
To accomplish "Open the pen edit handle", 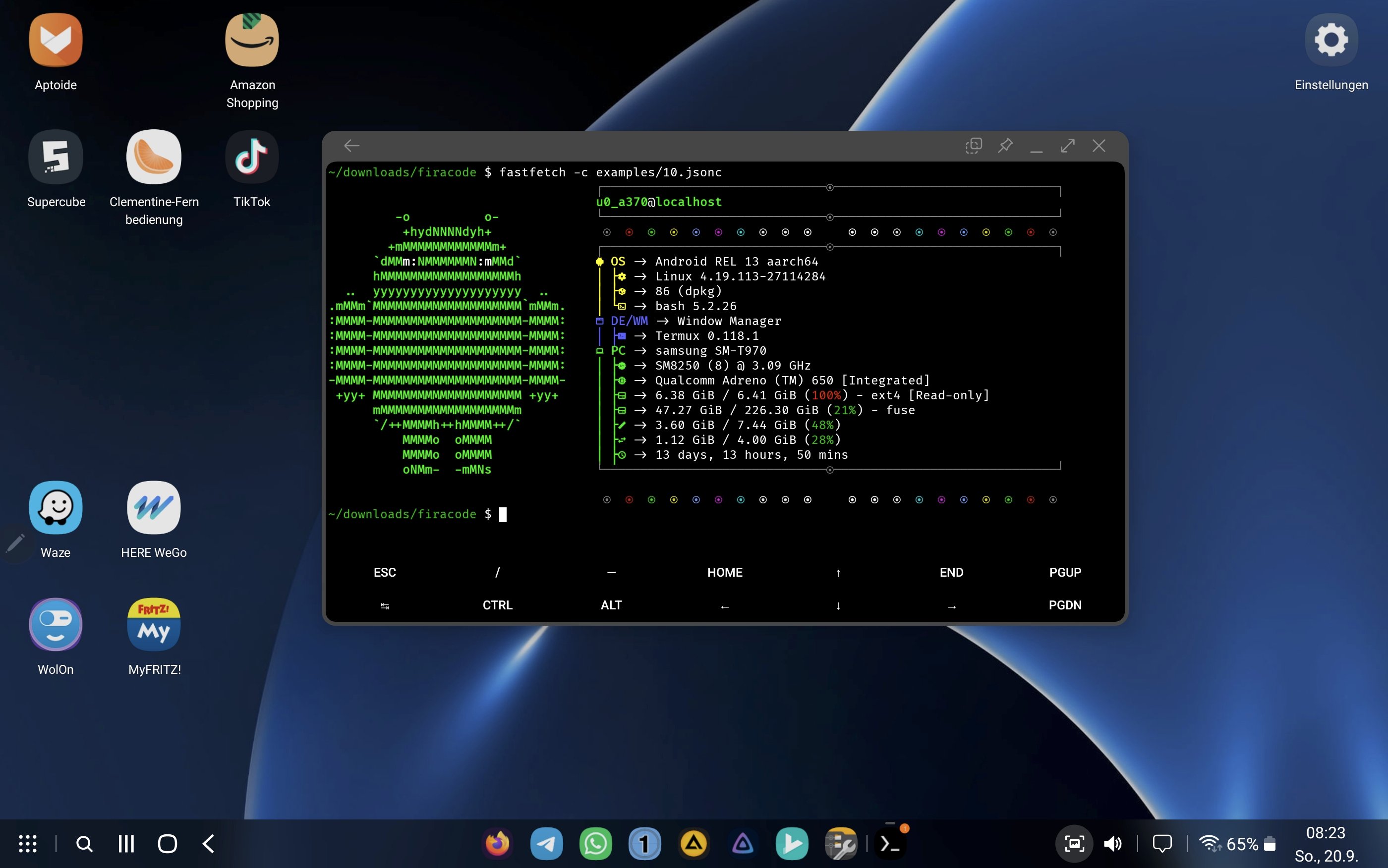I will pyautogui.click(x=15, y=542).
